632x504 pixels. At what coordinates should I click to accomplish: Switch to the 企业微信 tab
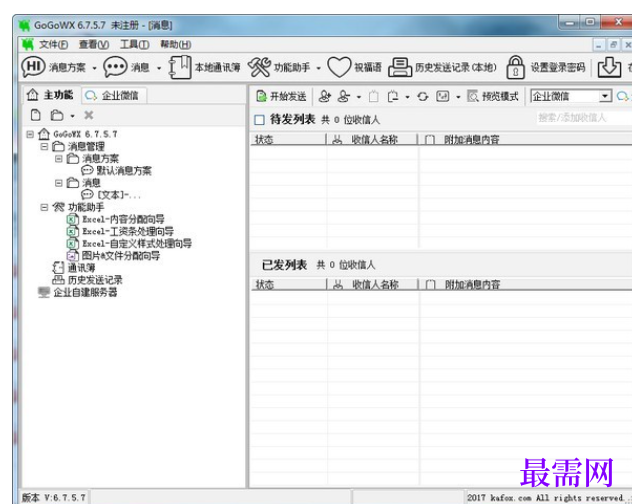pyautogui.click(x=112, y=96)
